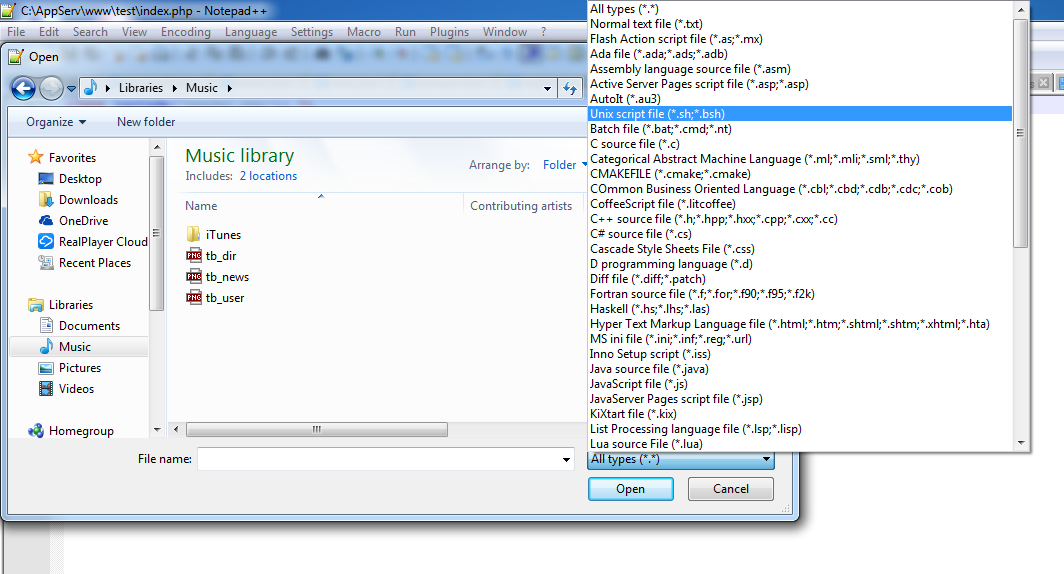Screen dimensions: 1064x574
Task: Open recent locations dropdown arrow
Action: tap(71, 88)
